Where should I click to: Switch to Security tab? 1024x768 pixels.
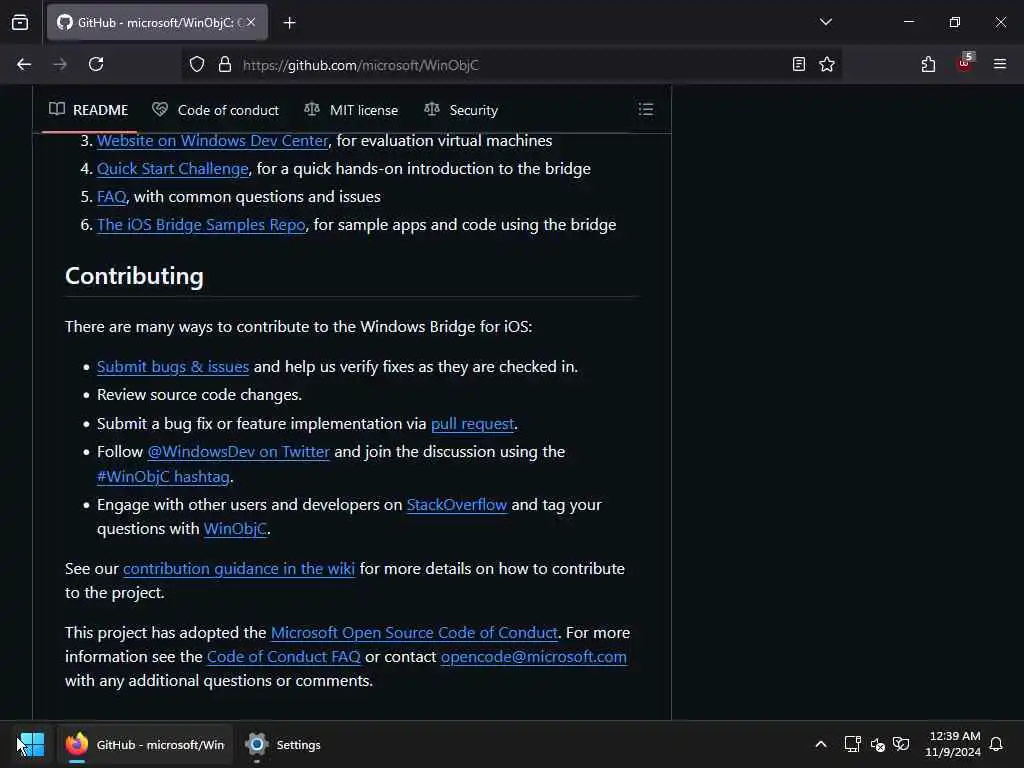[461, 110]
